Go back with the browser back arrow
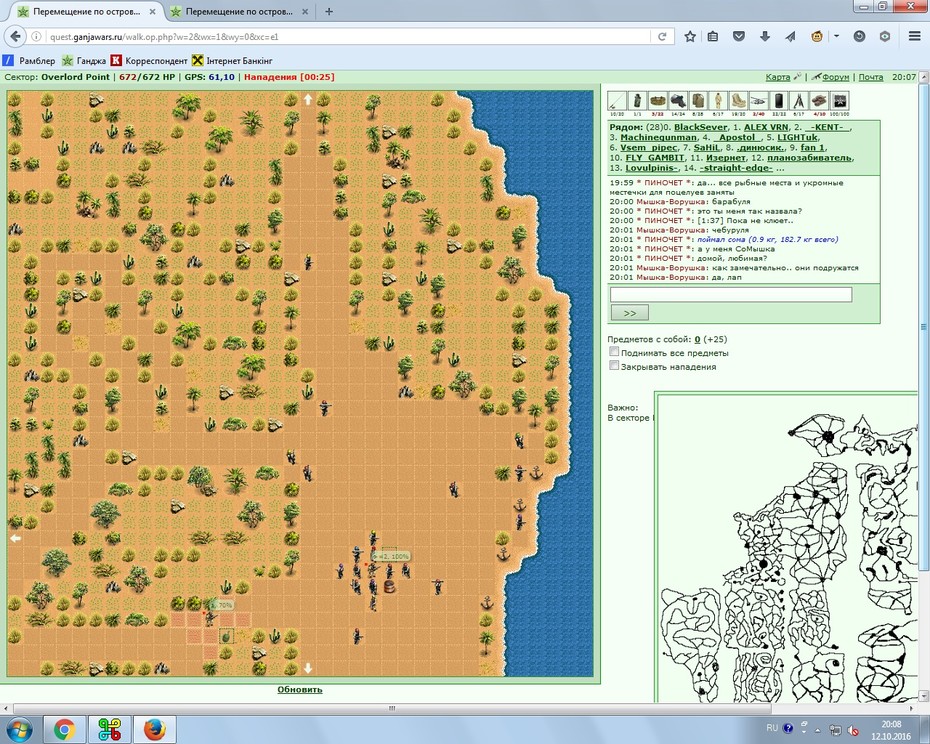This screenshot has width=930, height=744. coord(15,37)
